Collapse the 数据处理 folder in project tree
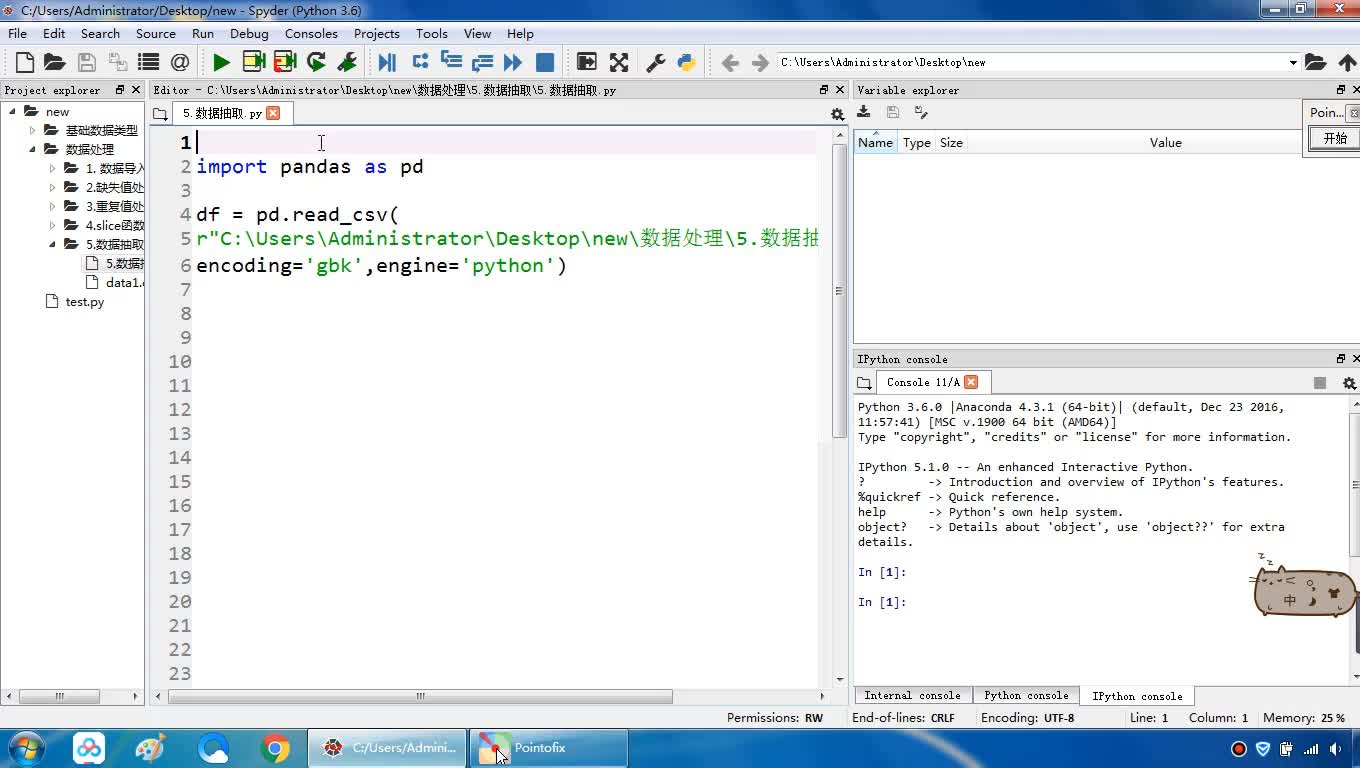Image resolution: width=1360 pixels, height=768 pixels. click(33, 150)
